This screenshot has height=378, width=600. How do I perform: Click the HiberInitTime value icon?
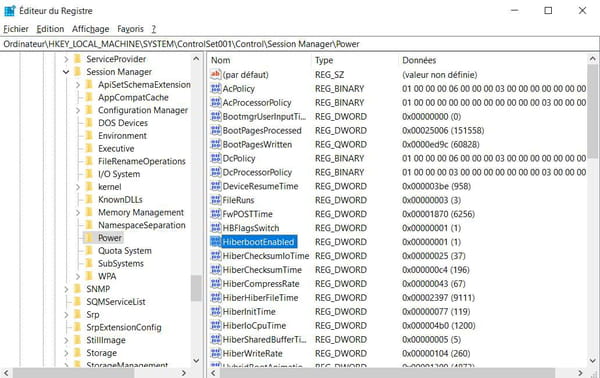coord(216,311)
